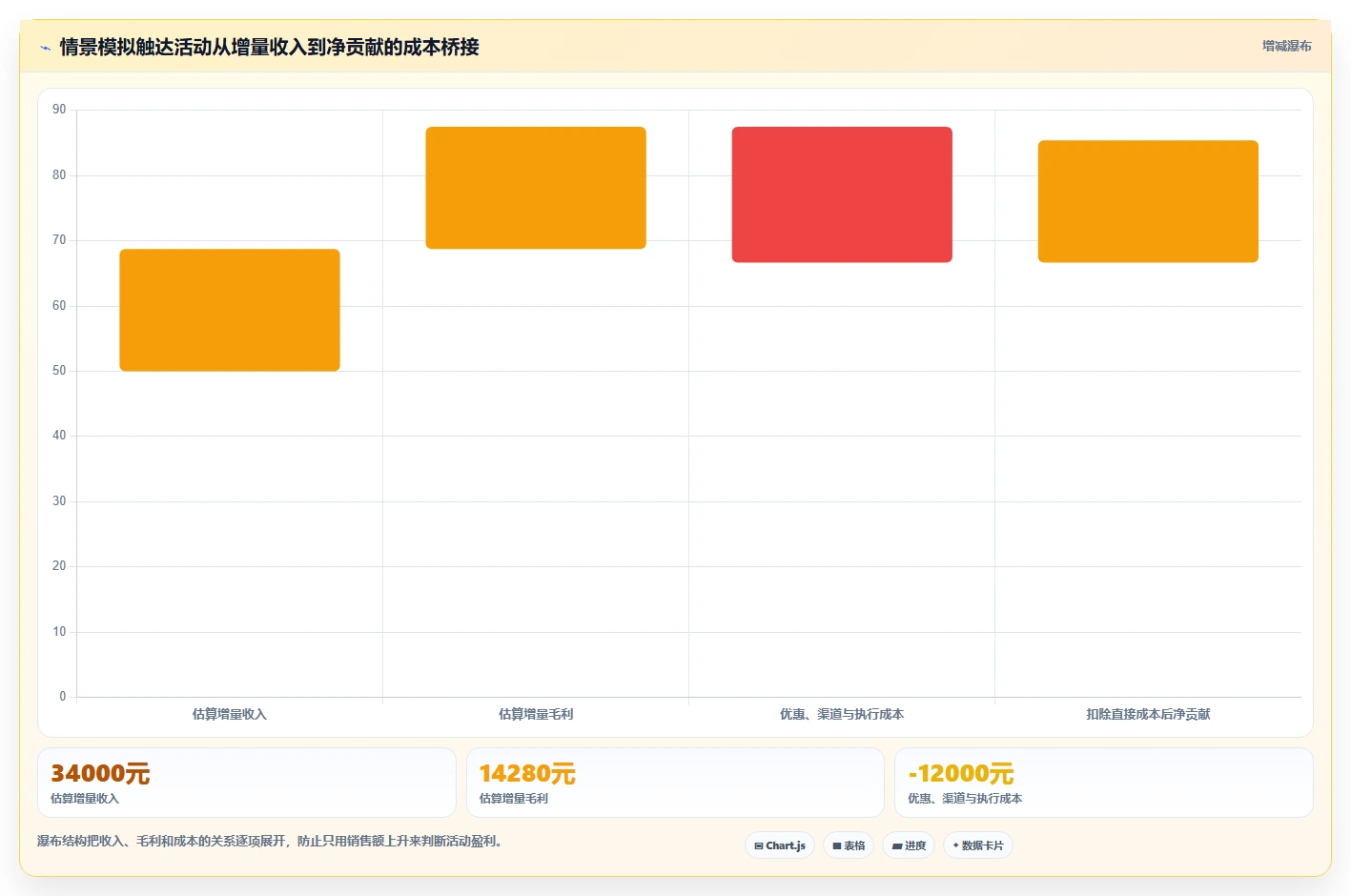The image size is (1351, 896).
Task: Click the orange bar for 估算增量收入
Action: (x=230, y=310)
